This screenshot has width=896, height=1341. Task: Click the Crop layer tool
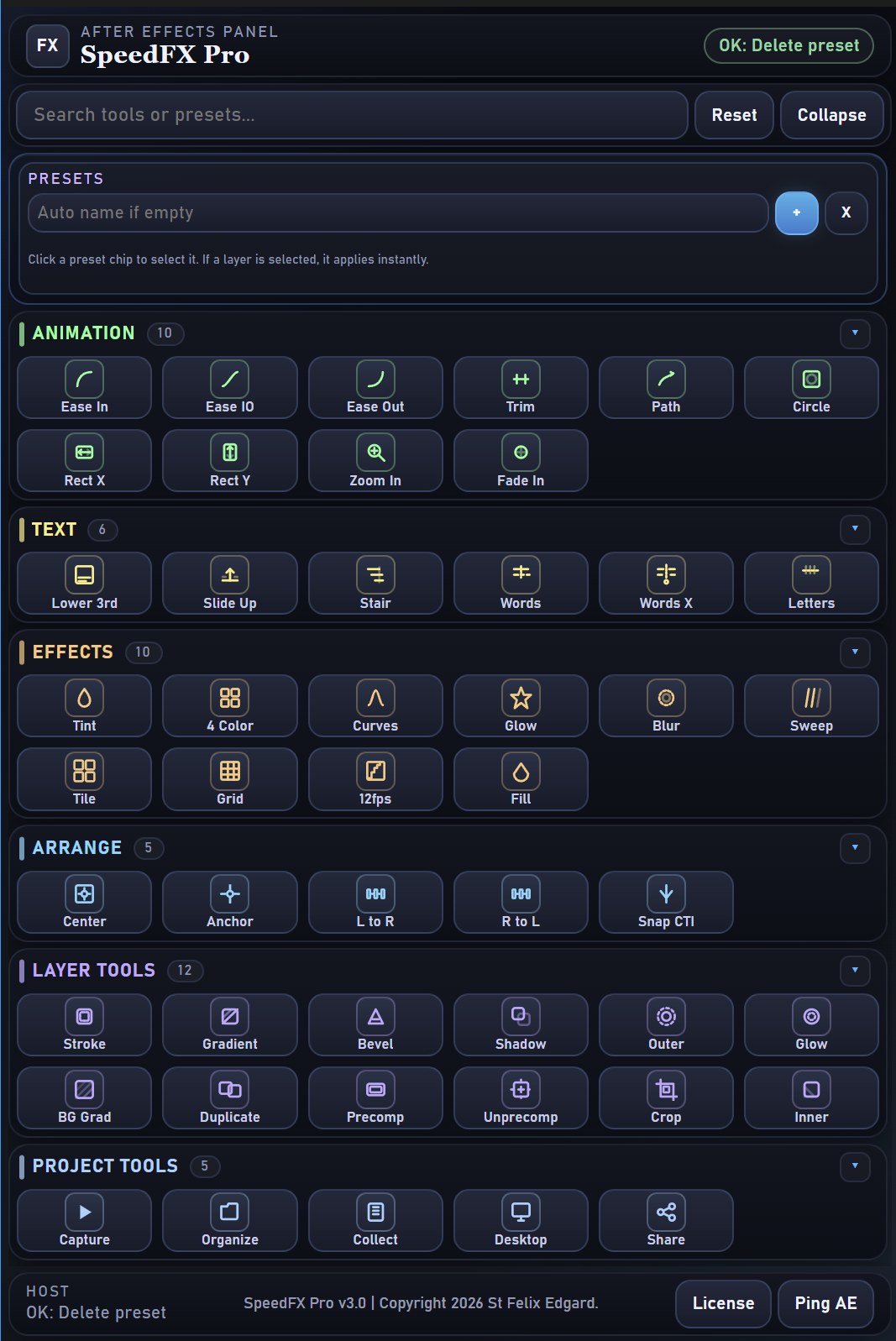(x=666, y=1097)
